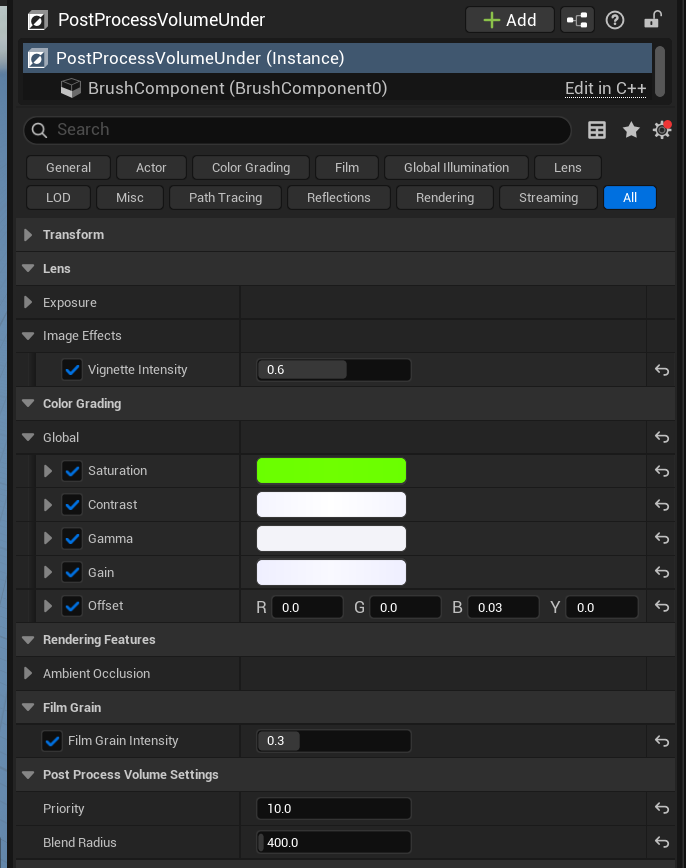This screenshot has height=868, width=686.
Task: Click the Vignette Intensity slider field
Action: tap(334, 370)
